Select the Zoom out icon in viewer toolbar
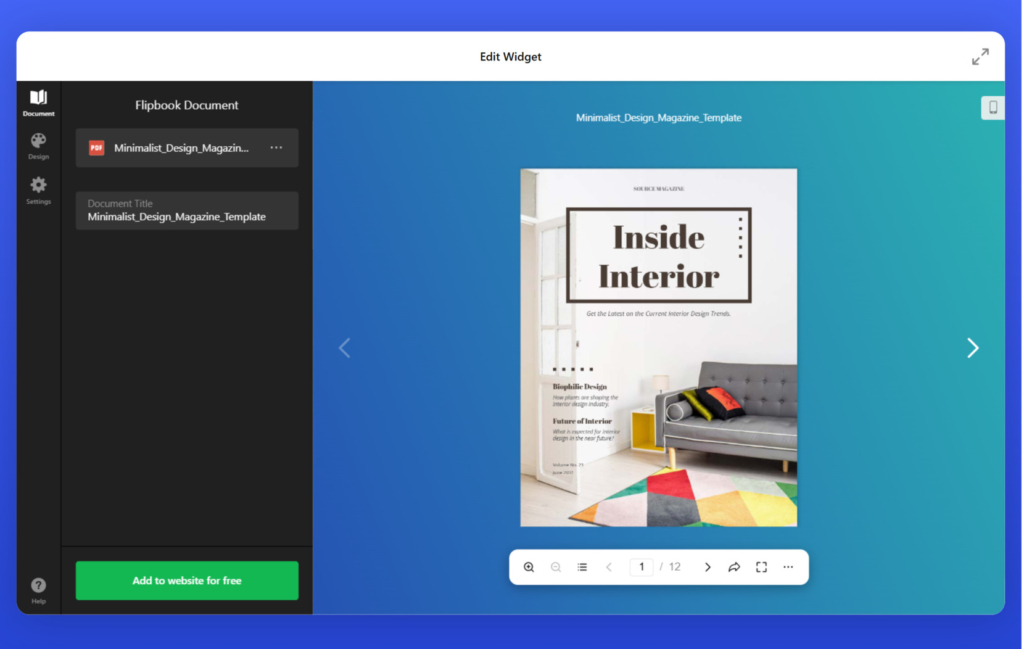 555,567
